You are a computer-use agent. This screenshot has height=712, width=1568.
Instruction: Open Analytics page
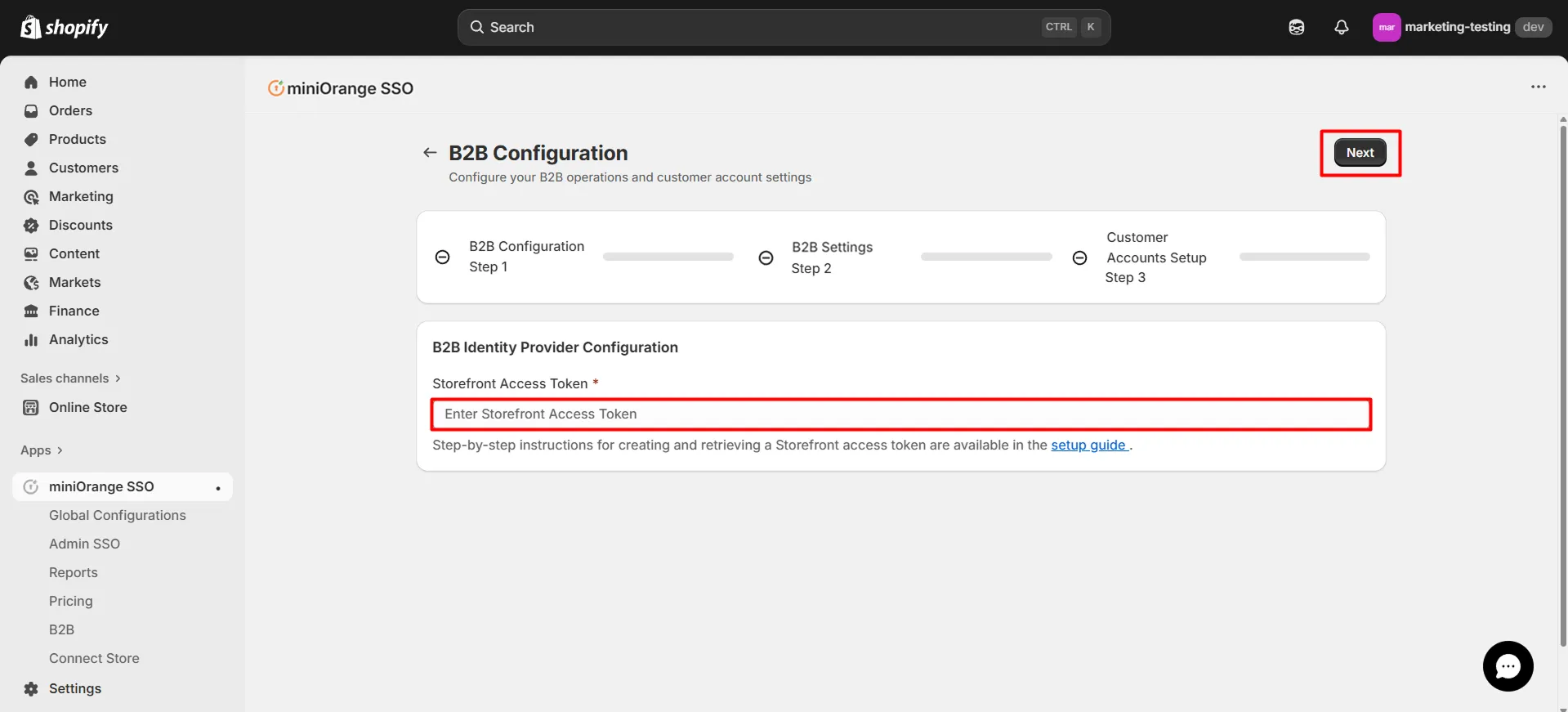point(78,339)
